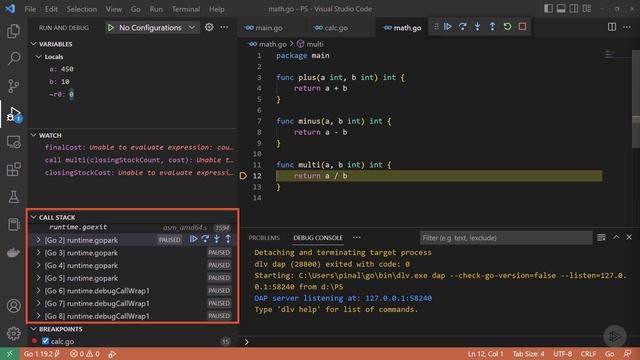Toggle the calc.go breakpoint checkbox
The height and width of the screenshot is (360, 640).
click(x=45, y=341)
